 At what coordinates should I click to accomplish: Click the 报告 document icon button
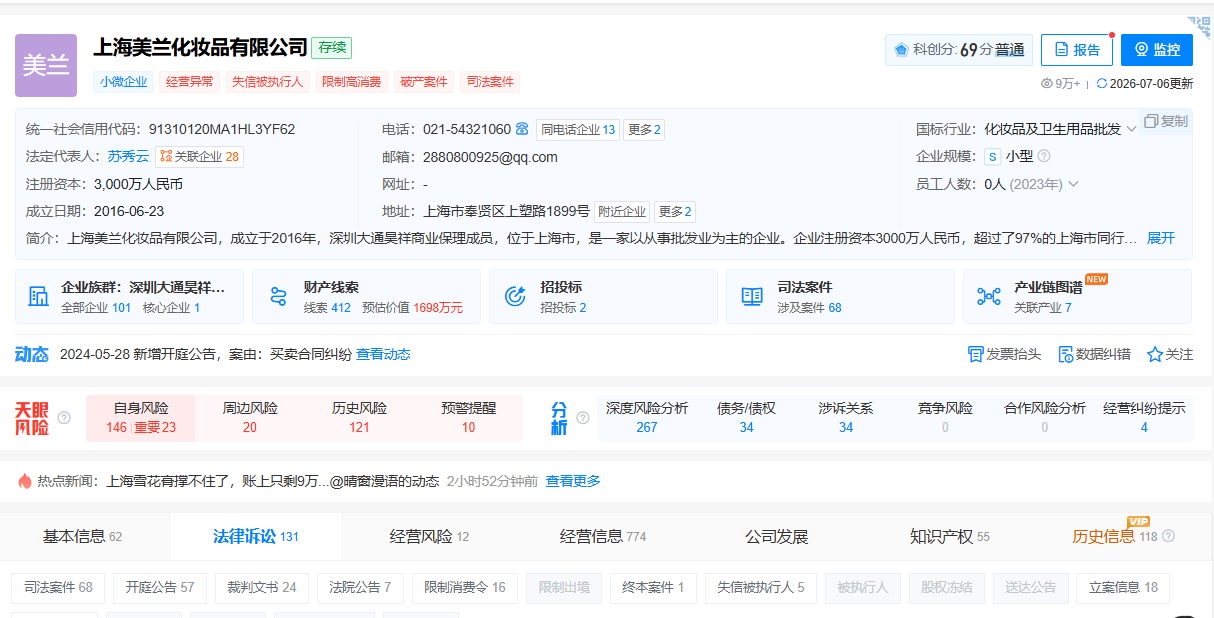click(x=1077, y=49)
